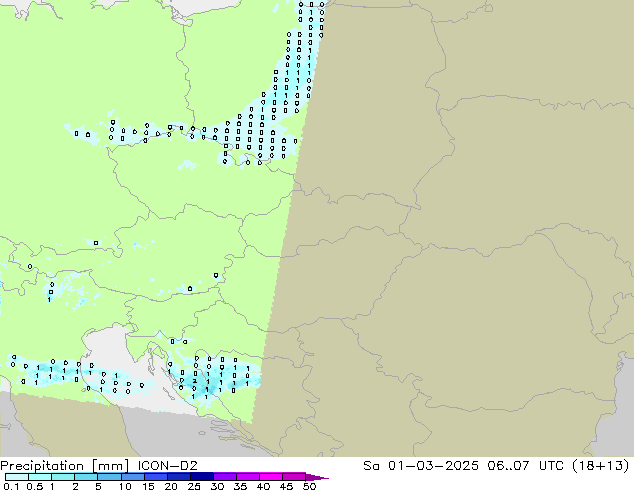
Task: Click the 20–25 mm legend color swatch
Action: coord(179,477)
